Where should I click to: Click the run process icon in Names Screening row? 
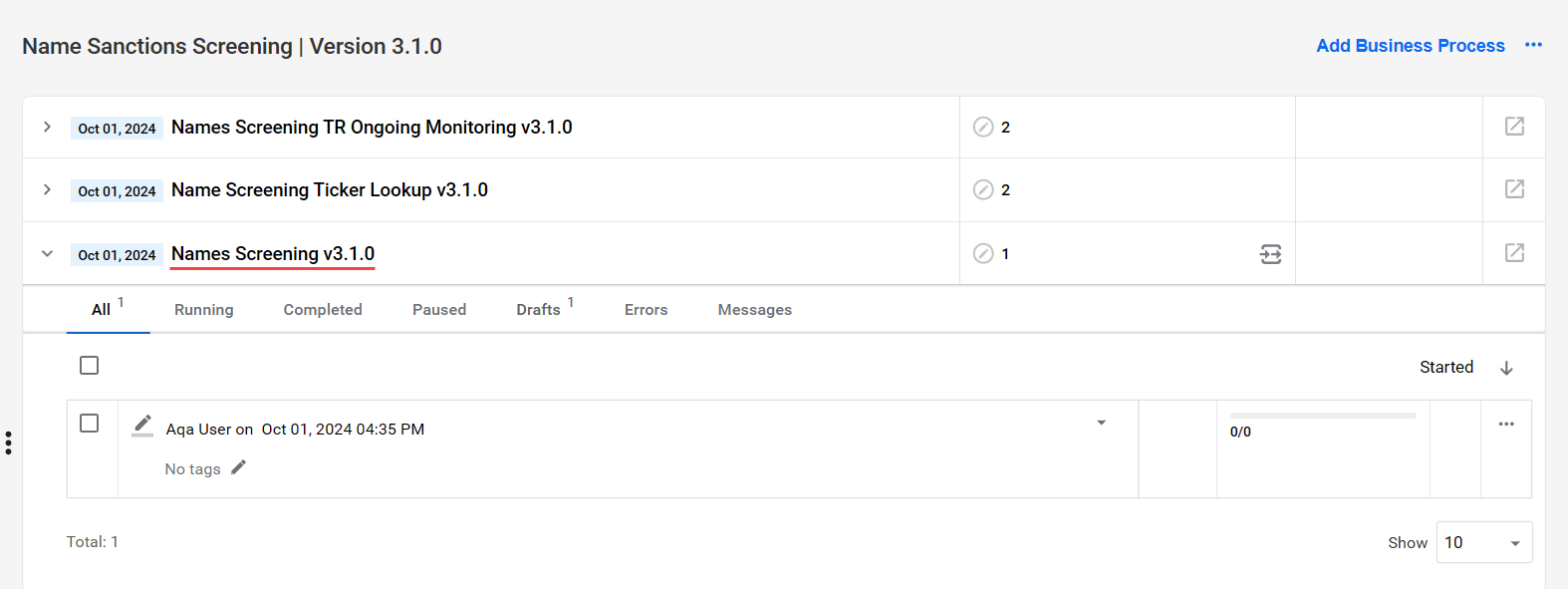click(1270, 254)
